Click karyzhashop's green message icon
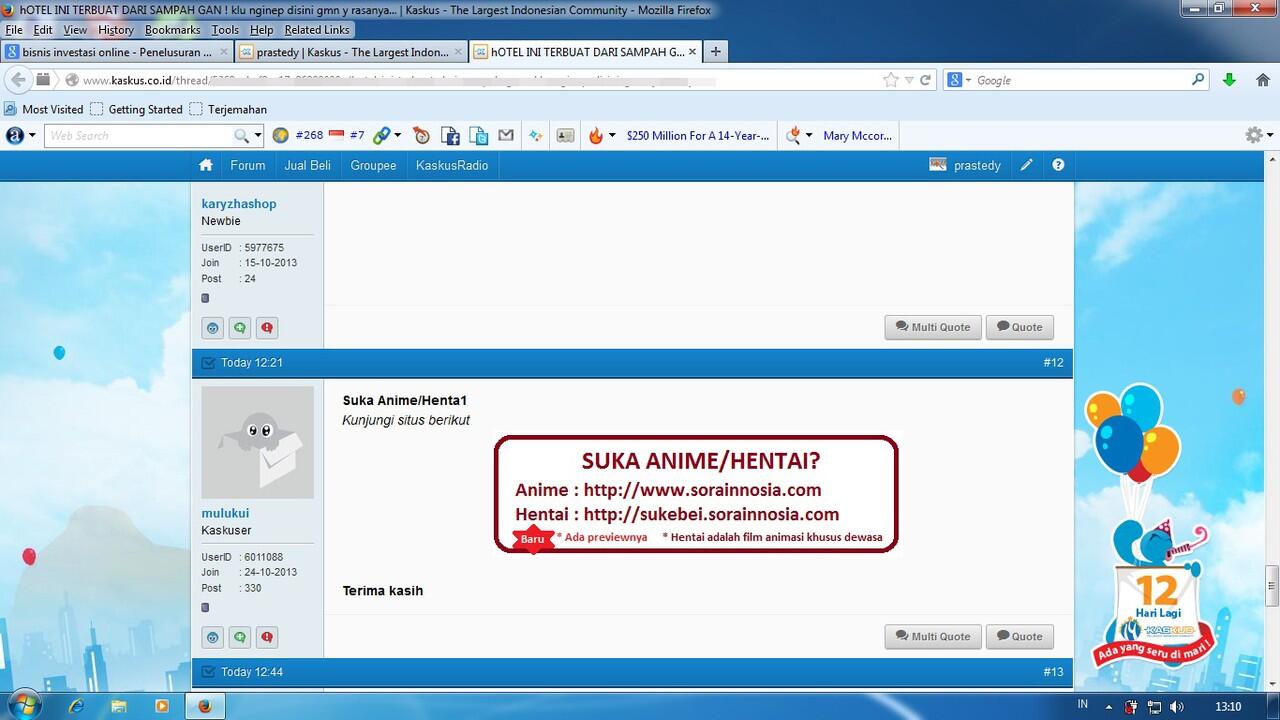1280x720 pixels. pos(240,328)
